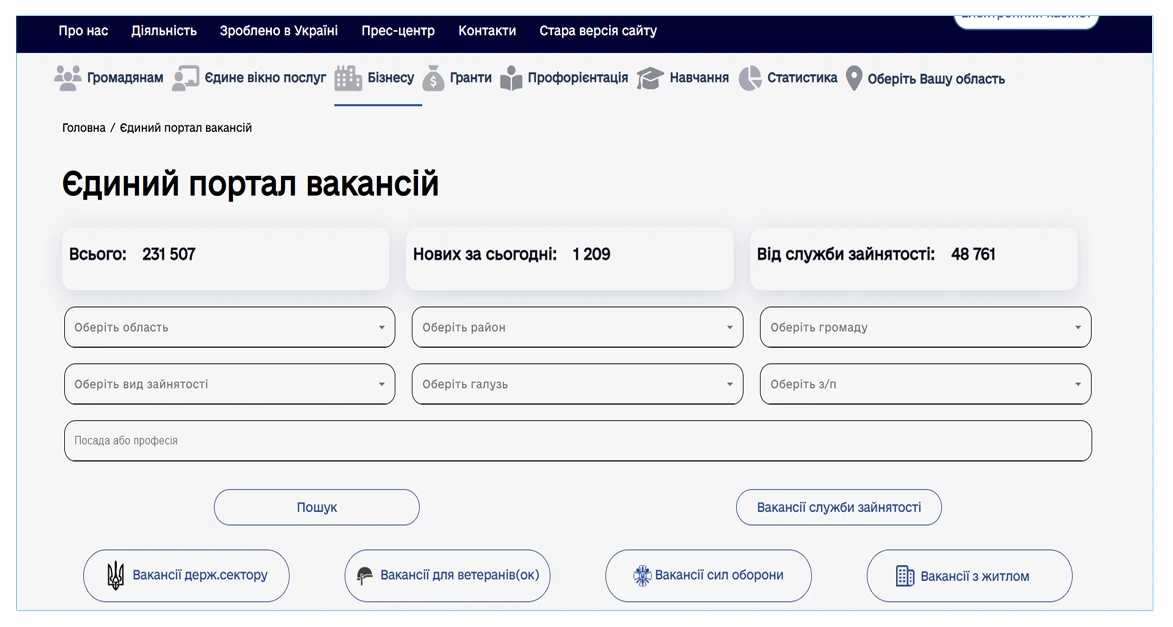
Task: Click the Гранти money bag icon
Action: [433, 78]
